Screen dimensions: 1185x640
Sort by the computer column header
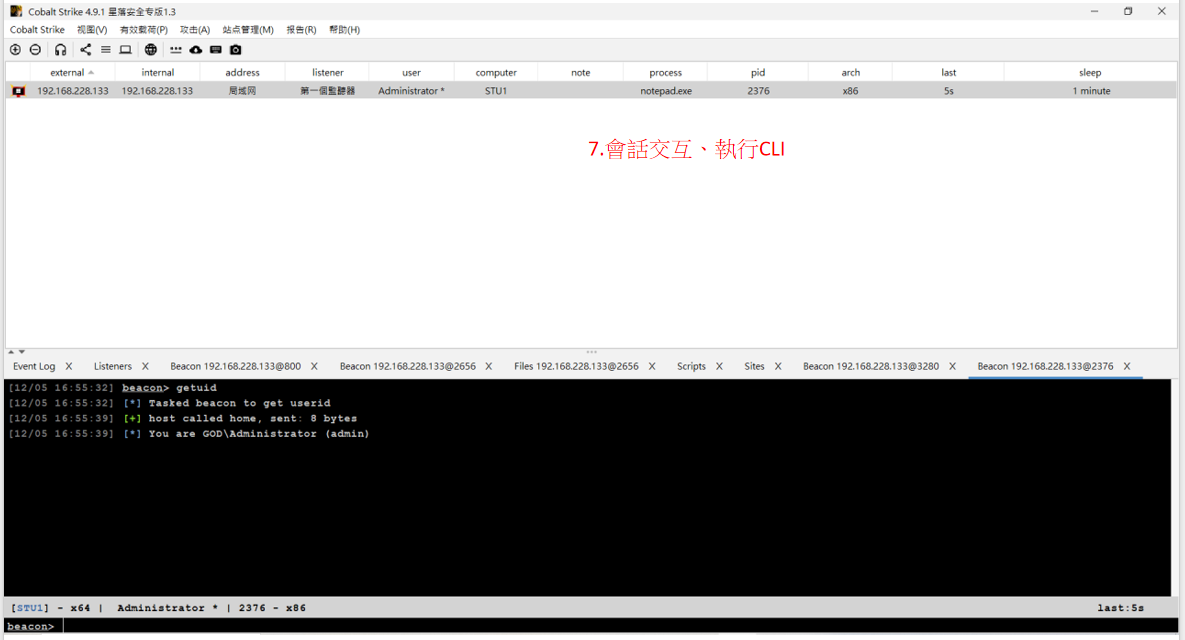point(497,73)
